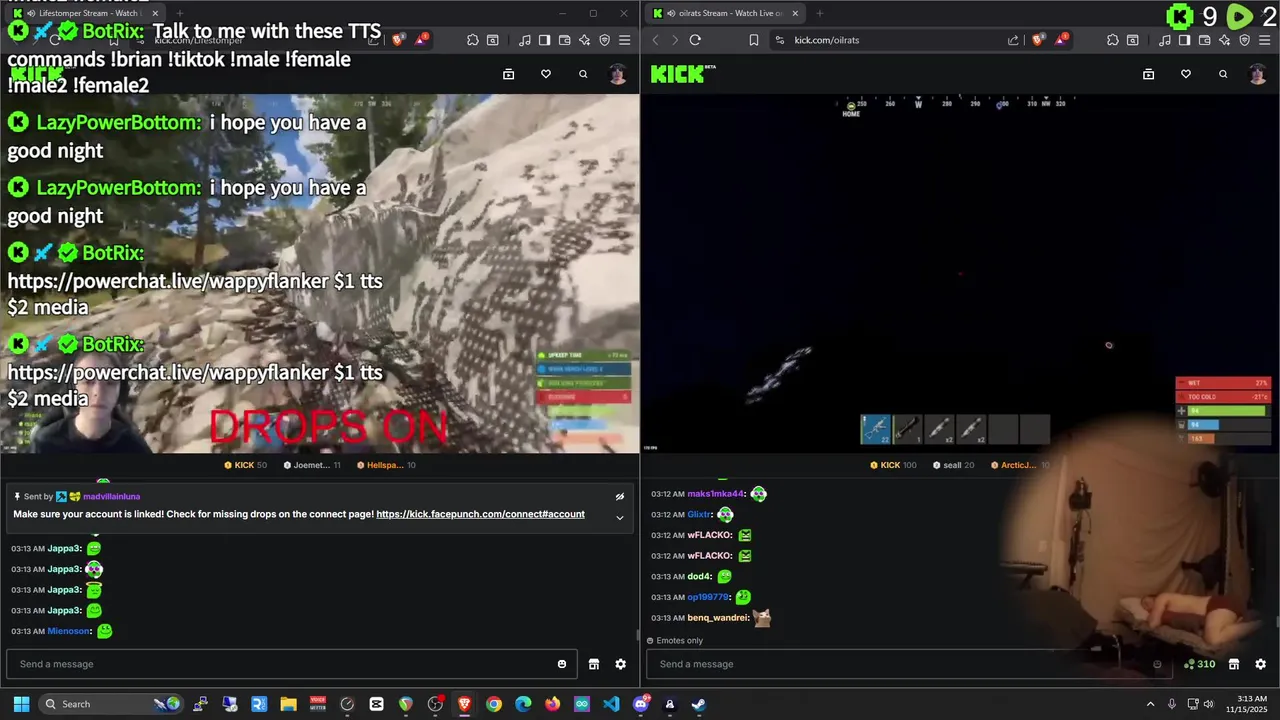Open Brave Wallet in oilrats window
The image size is (1280, 720).
coord(1204,40)
